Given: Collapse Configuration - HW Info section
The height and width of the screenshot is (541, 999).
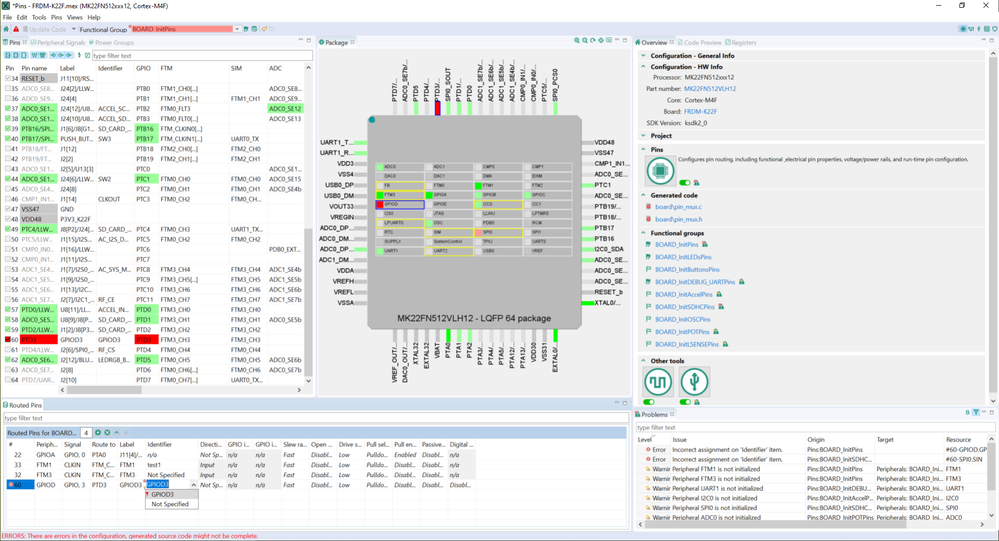Looking at the screenshot, I should (x=643, y=67).
